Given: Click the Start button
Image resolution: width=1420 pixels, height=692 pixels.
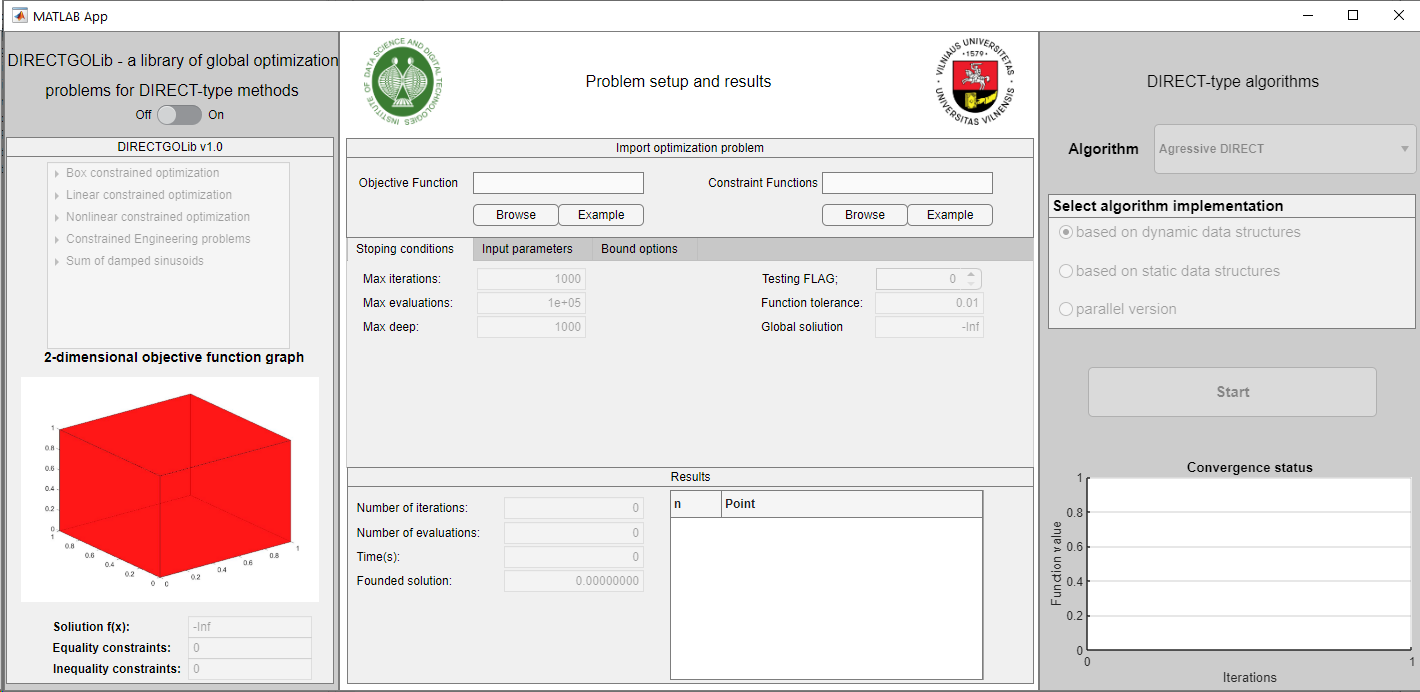Looking at the screenshot, I should tap(1232, 392).
